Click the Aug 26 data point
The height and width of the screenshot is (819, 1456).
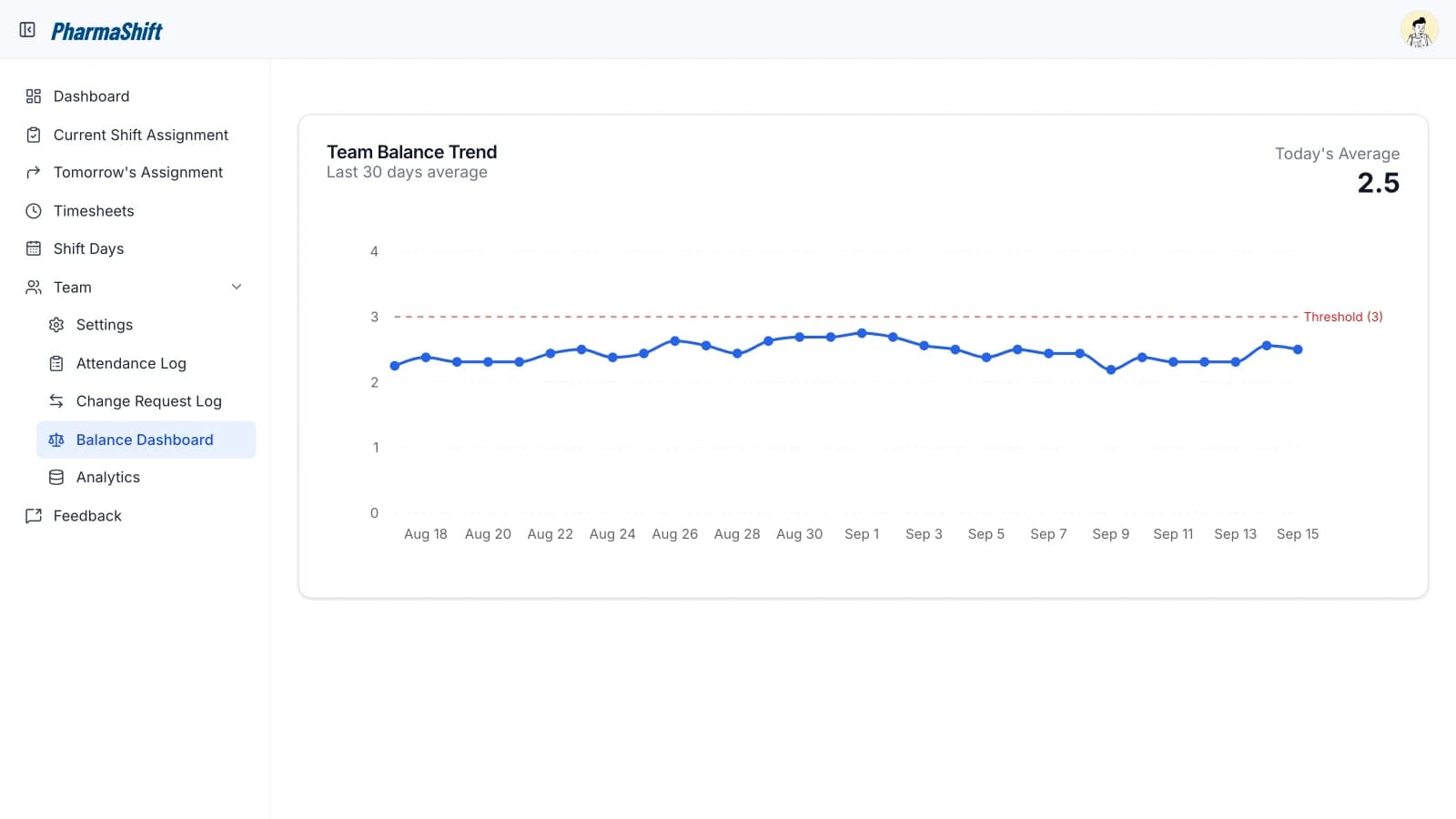tap(675, 341)
